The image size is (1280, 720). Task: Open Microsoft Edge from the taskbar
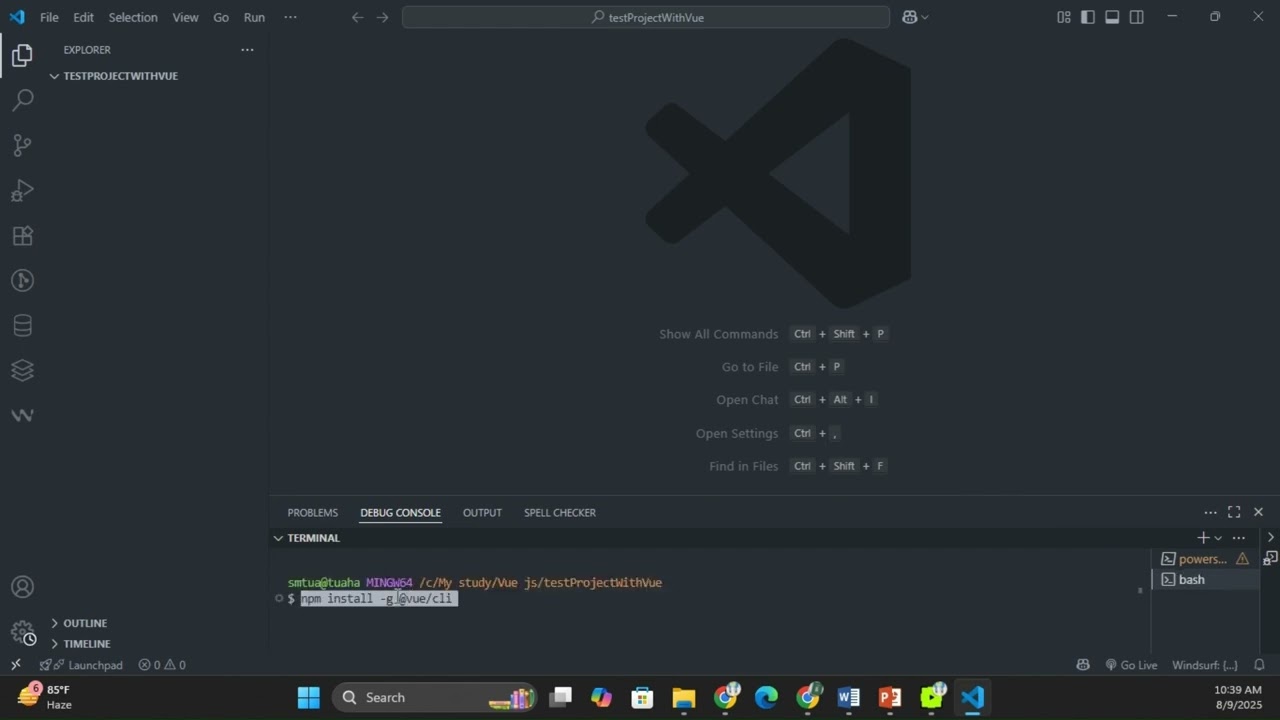pyautogui.click(x=766, y=698)
